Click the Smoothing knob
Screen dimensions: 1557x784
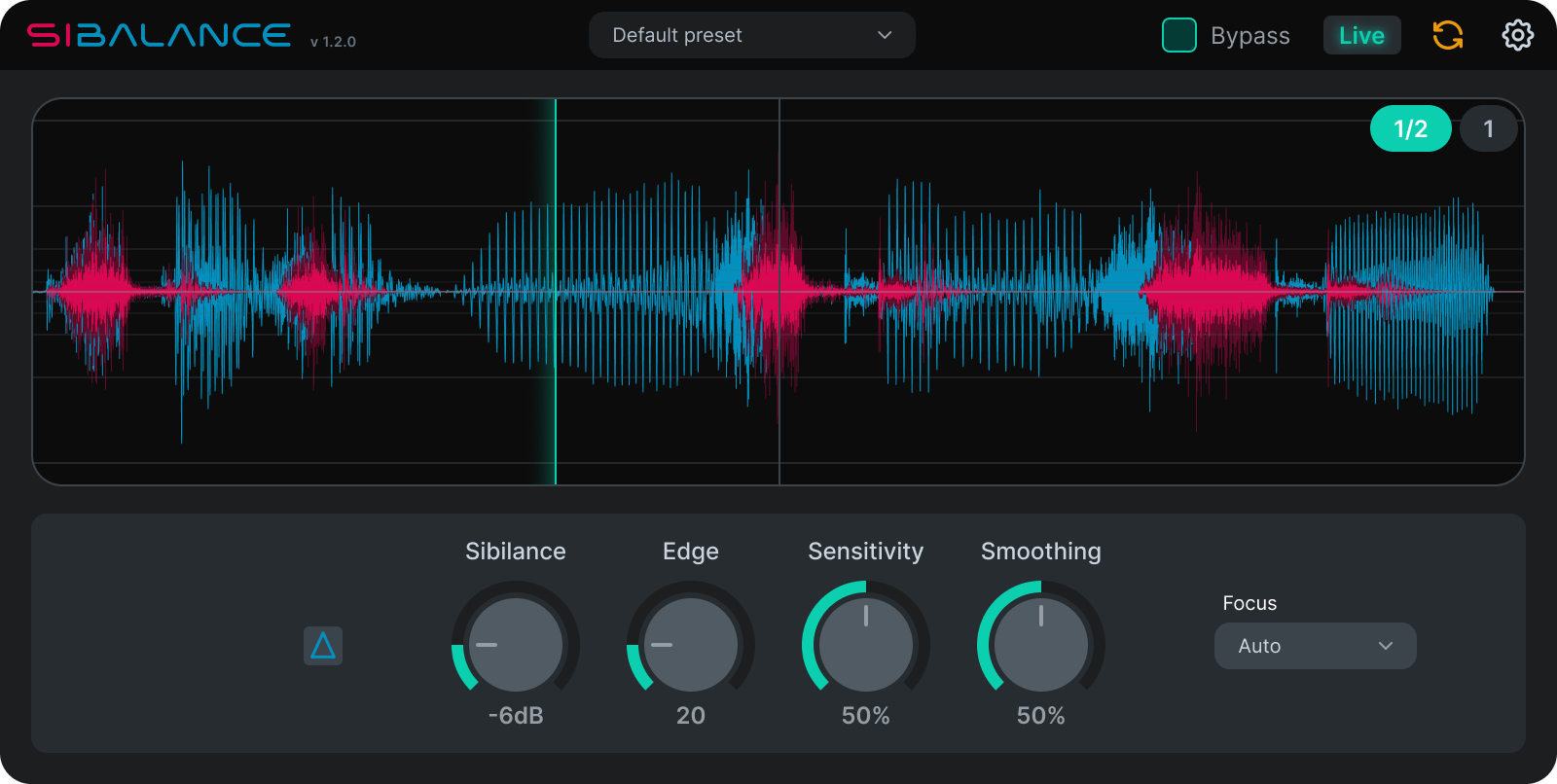1041,645
